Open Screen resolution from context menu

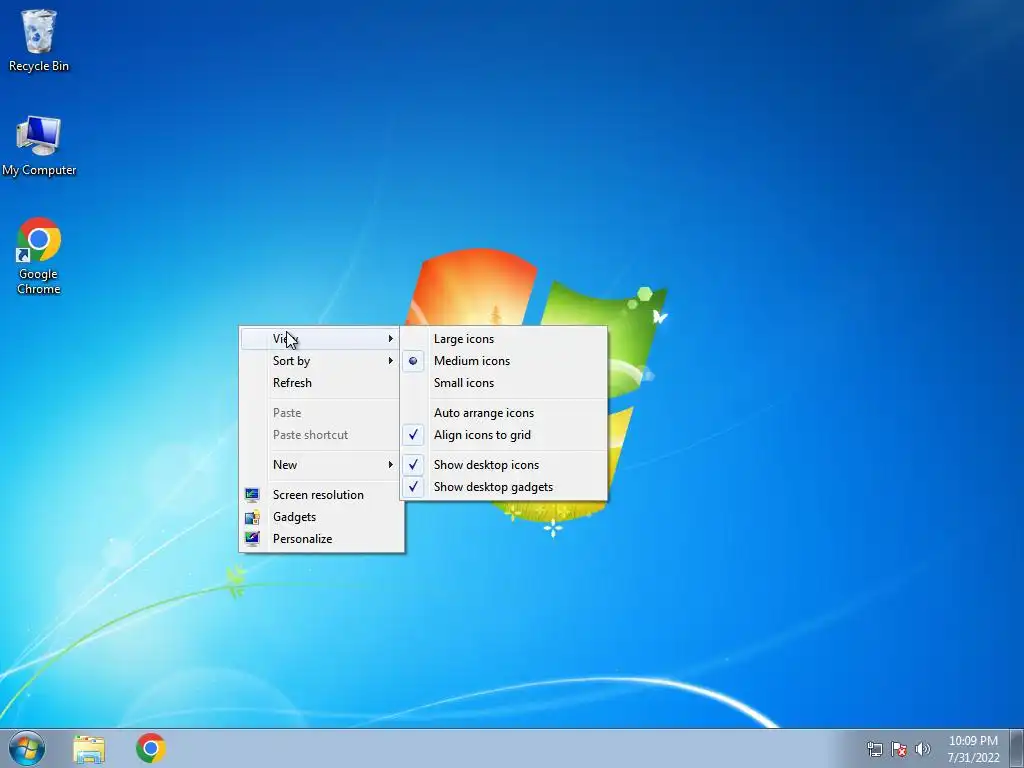point(321,495)
